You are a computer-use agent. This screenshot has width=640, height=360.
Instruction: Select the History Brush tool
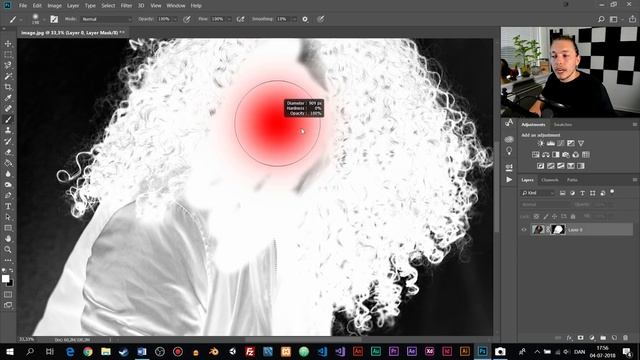8,141
